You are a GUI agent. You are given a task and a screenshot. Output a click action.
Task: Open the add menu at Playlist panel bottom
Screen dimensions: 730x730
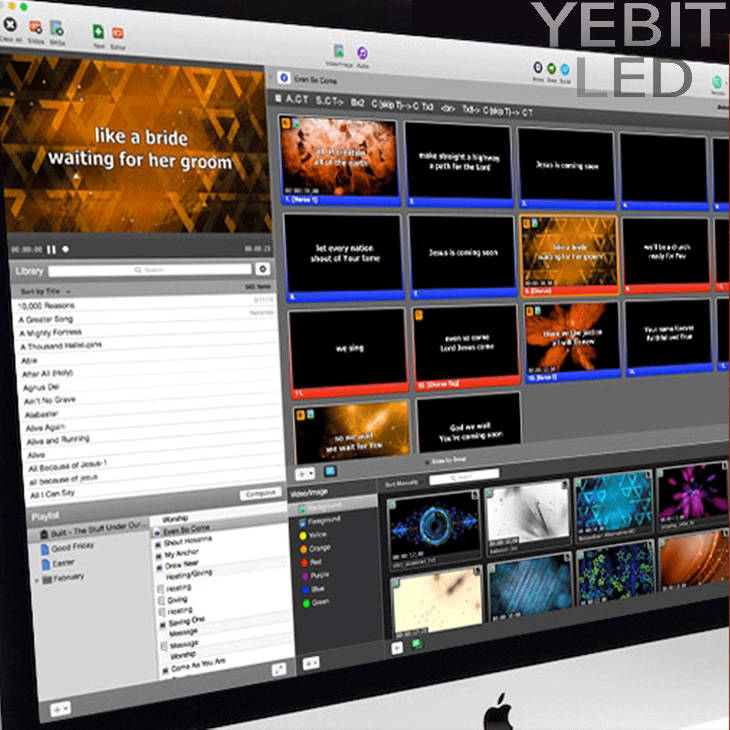click(59, 707)
